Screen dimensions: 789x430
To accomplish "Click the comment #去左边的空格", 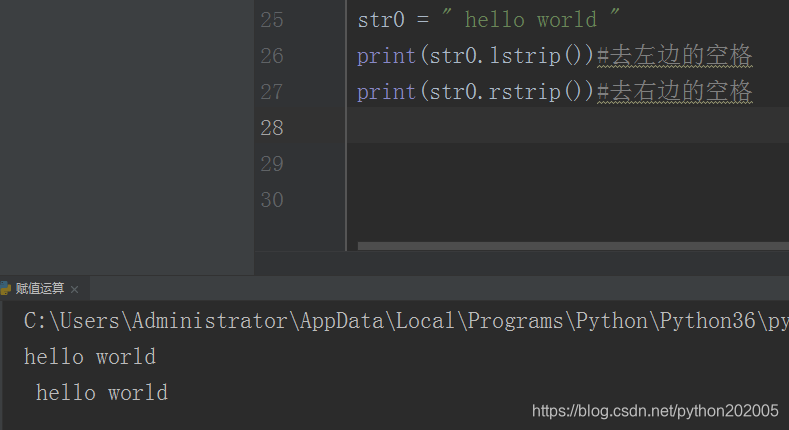I will coord(674,56).
